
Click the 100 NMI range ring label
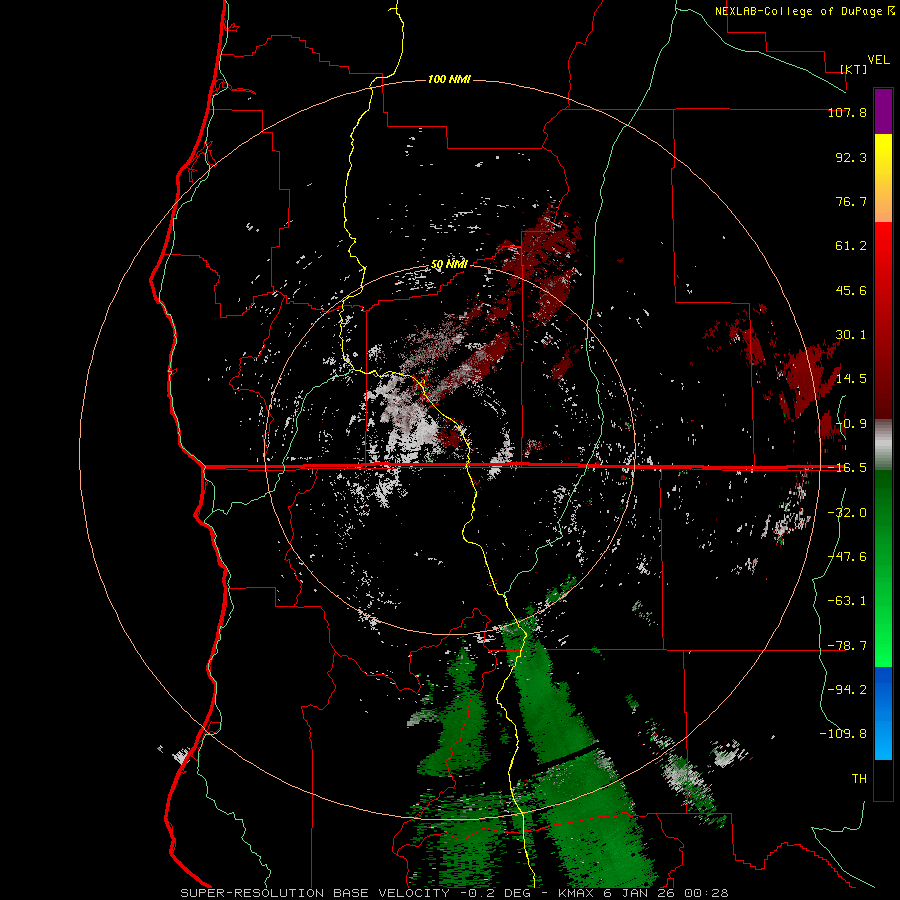click(449, 79)
